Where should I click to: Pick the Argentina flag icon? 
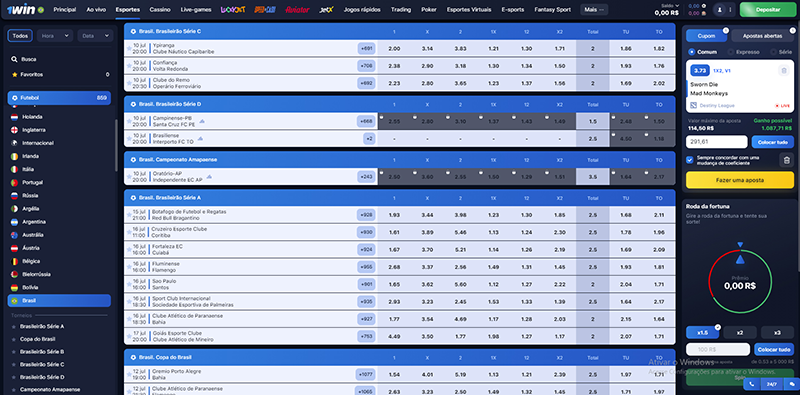pyautogui.click(x=14, y=222)
